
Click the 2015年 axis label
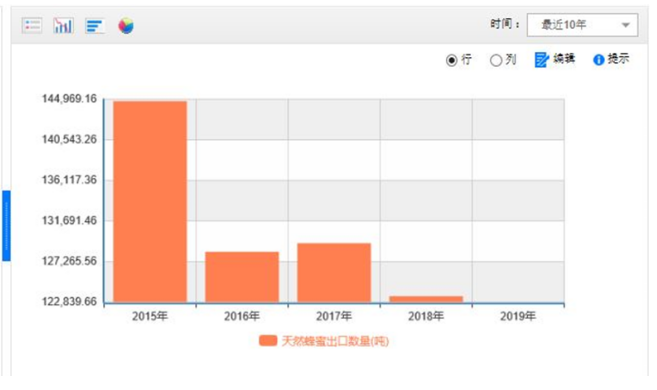tap(150, 316)
